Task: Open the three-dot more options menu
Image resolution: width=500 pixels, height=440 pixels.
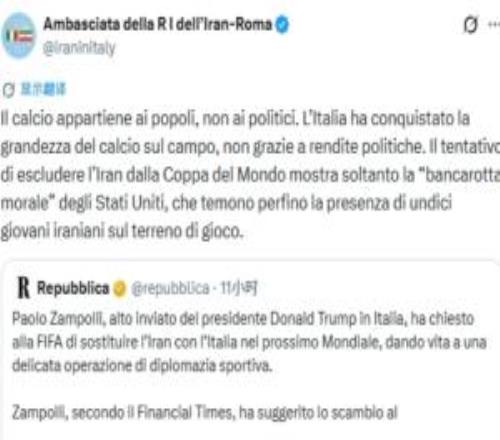Action: point(494,24)
